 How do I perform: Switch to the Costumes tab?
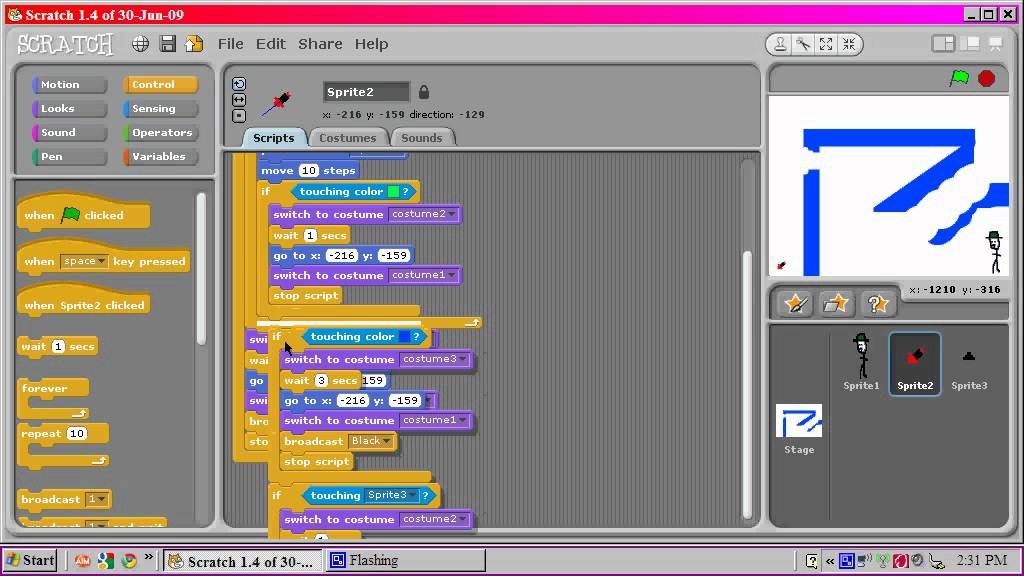(x=348, y=138)
